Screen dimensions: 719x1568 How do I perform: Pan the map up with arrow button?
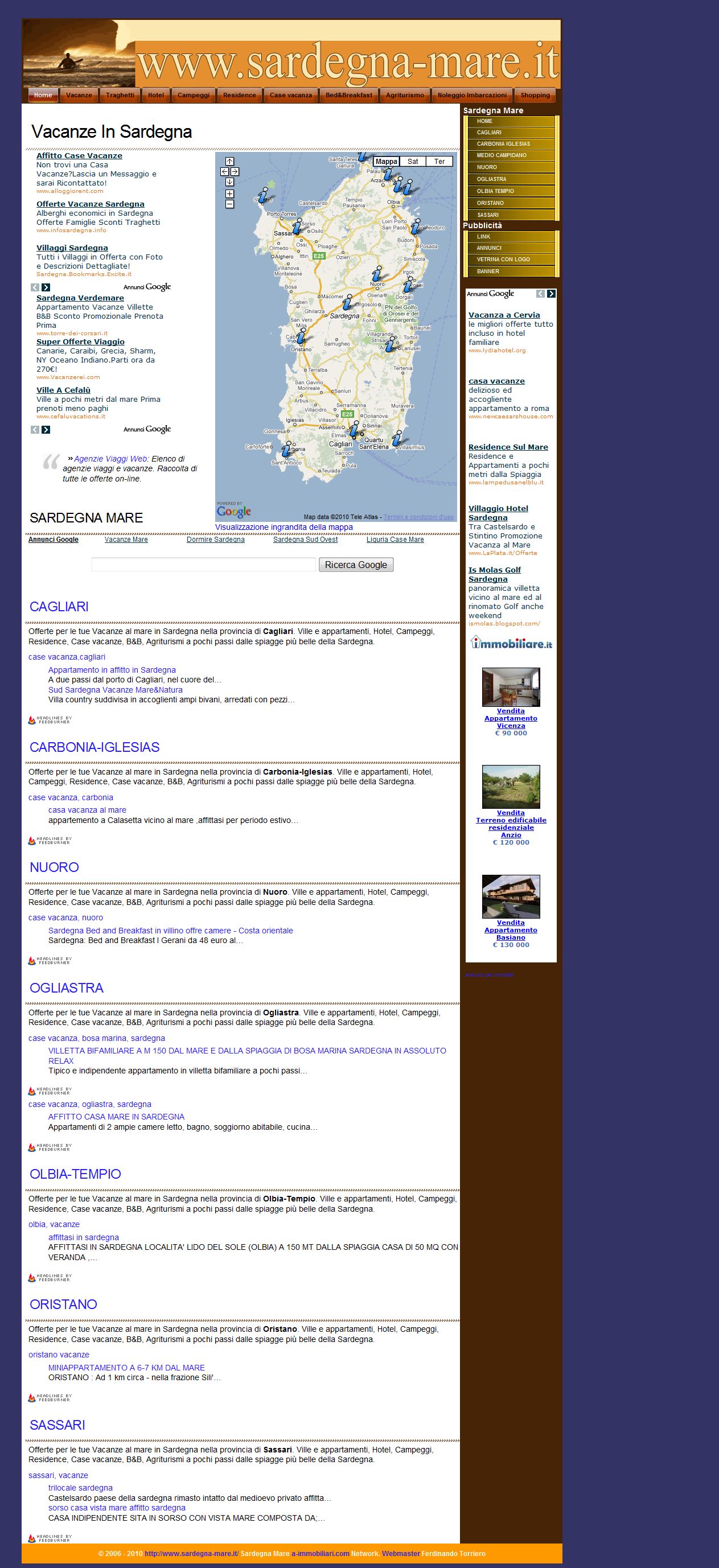point(229,161)
